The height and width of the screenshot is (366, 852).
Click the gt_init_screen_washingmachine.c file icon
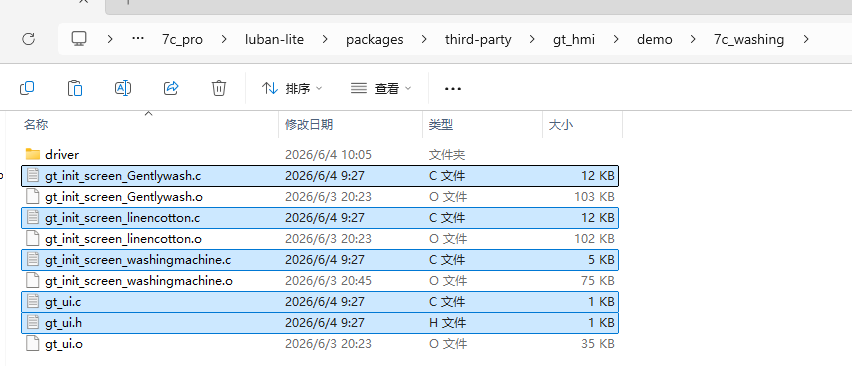click(x=33, y=260)
